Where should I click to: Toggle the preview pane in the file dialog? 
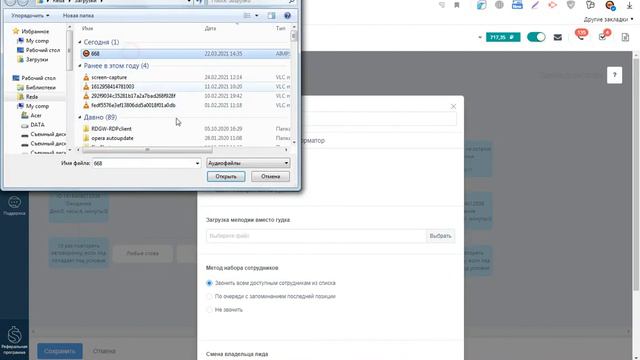click(271, 16)
